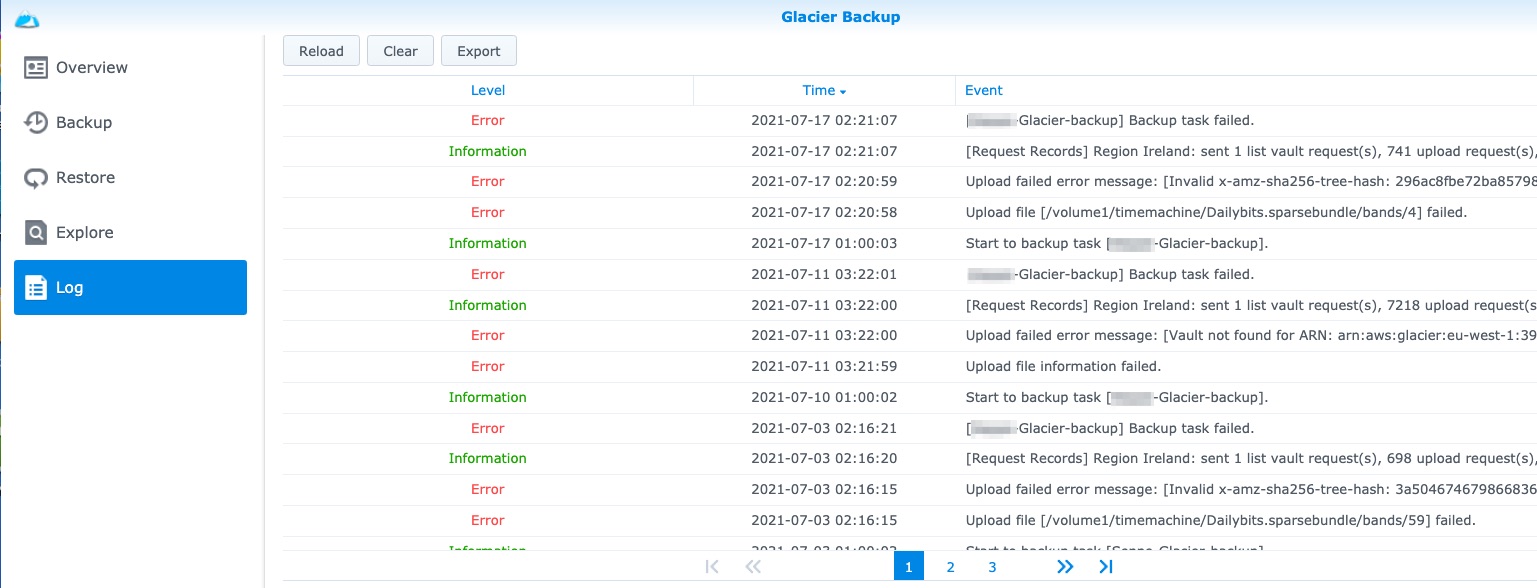Click the Log document icon

36,288
